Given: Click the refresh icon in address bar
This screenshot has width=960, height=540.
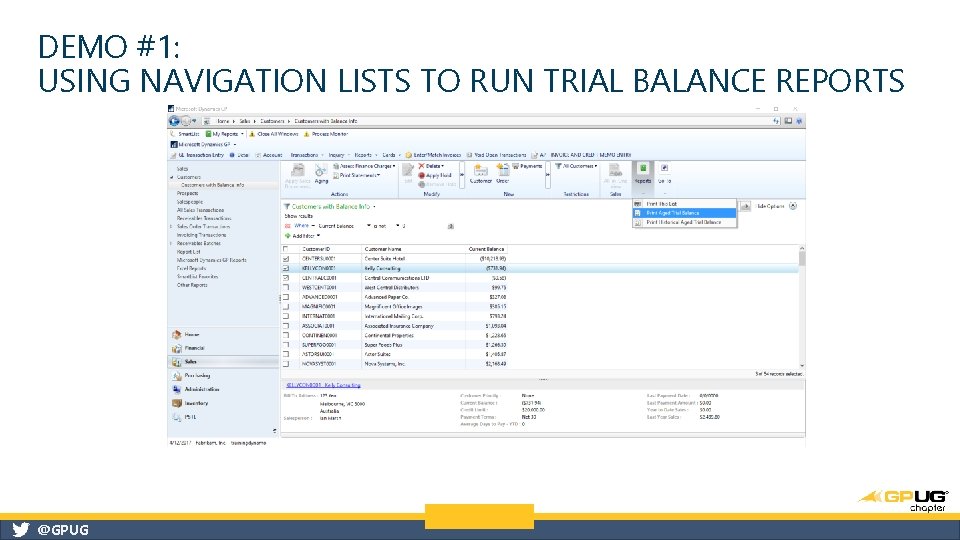Looking at the screenshot, I should tap(776, 121).
